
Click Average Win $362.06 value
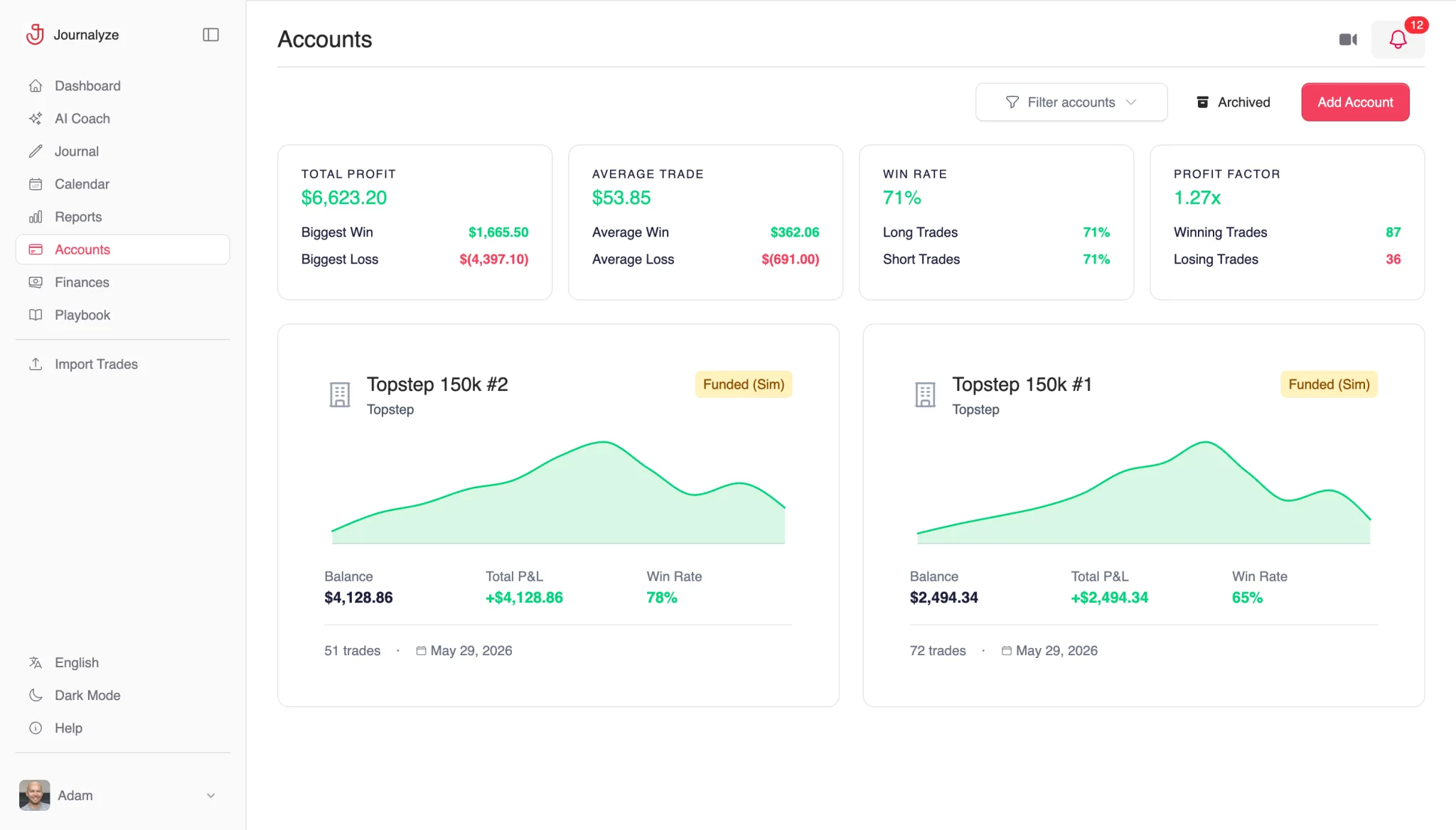coord(795,232)
